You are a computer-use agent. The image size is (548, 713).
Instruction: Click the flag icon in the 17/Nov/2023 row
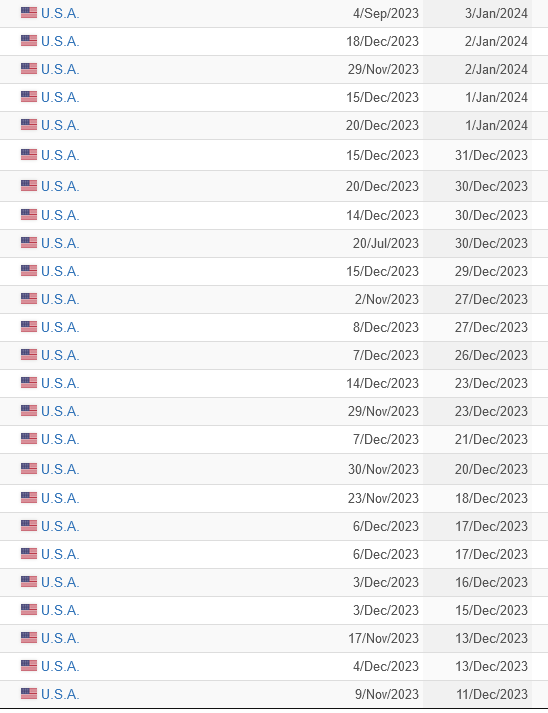29,638
